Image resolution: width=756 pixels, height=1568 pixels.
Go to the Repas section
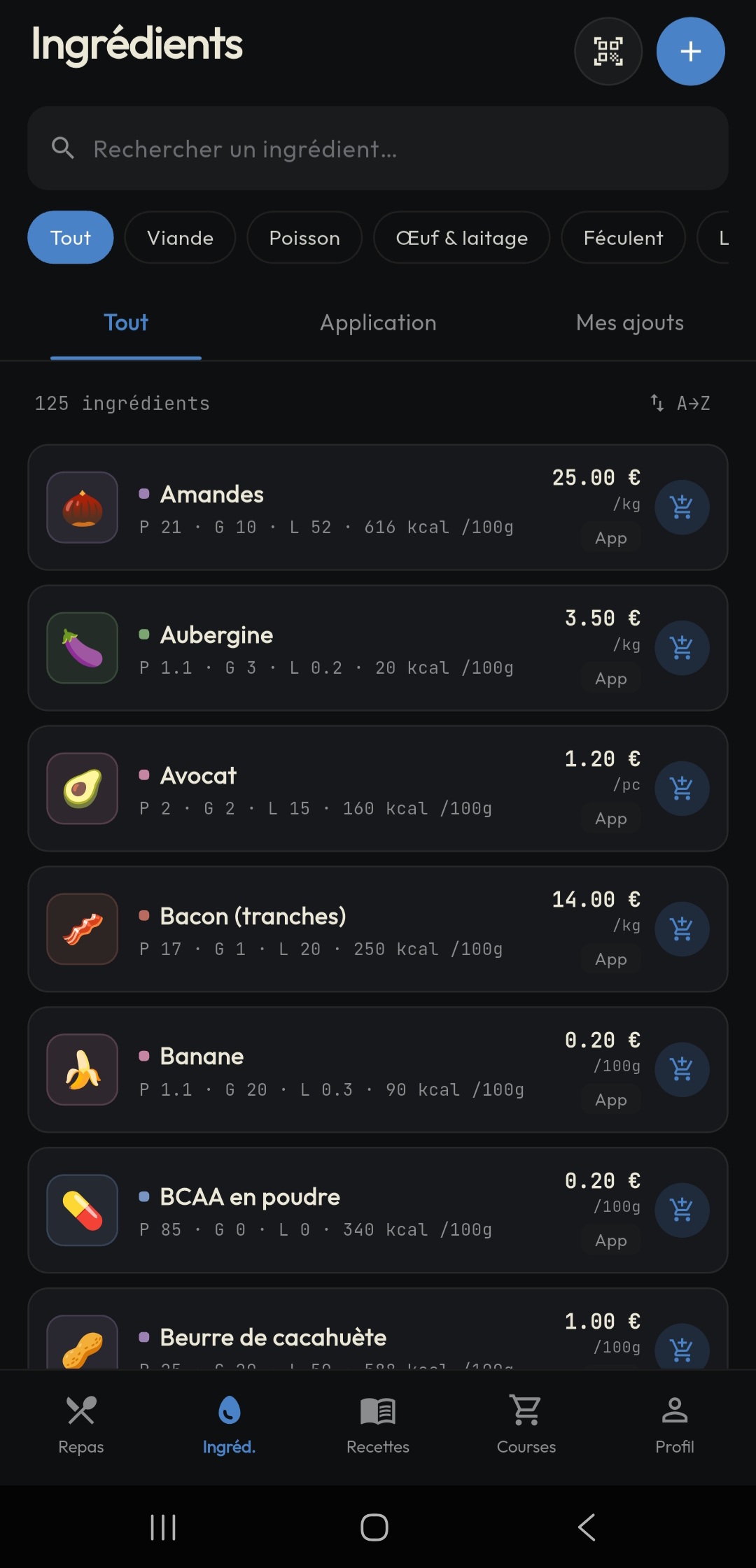coord(81,1425)
